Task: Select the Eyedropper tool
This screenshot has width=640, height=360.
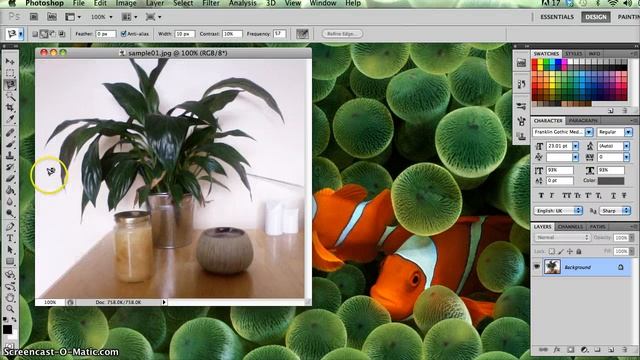Action: (10, 119)
